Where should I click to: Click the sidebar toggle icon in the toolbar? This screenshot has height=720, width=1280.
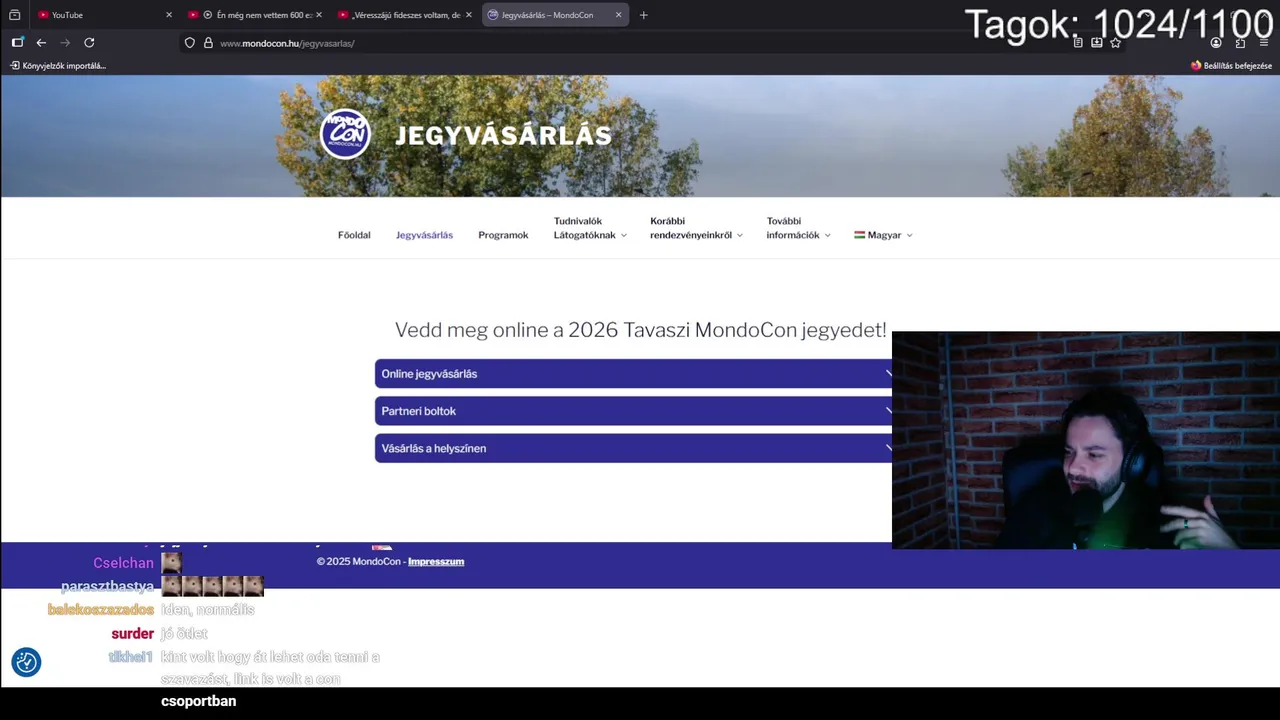(17, 42)
